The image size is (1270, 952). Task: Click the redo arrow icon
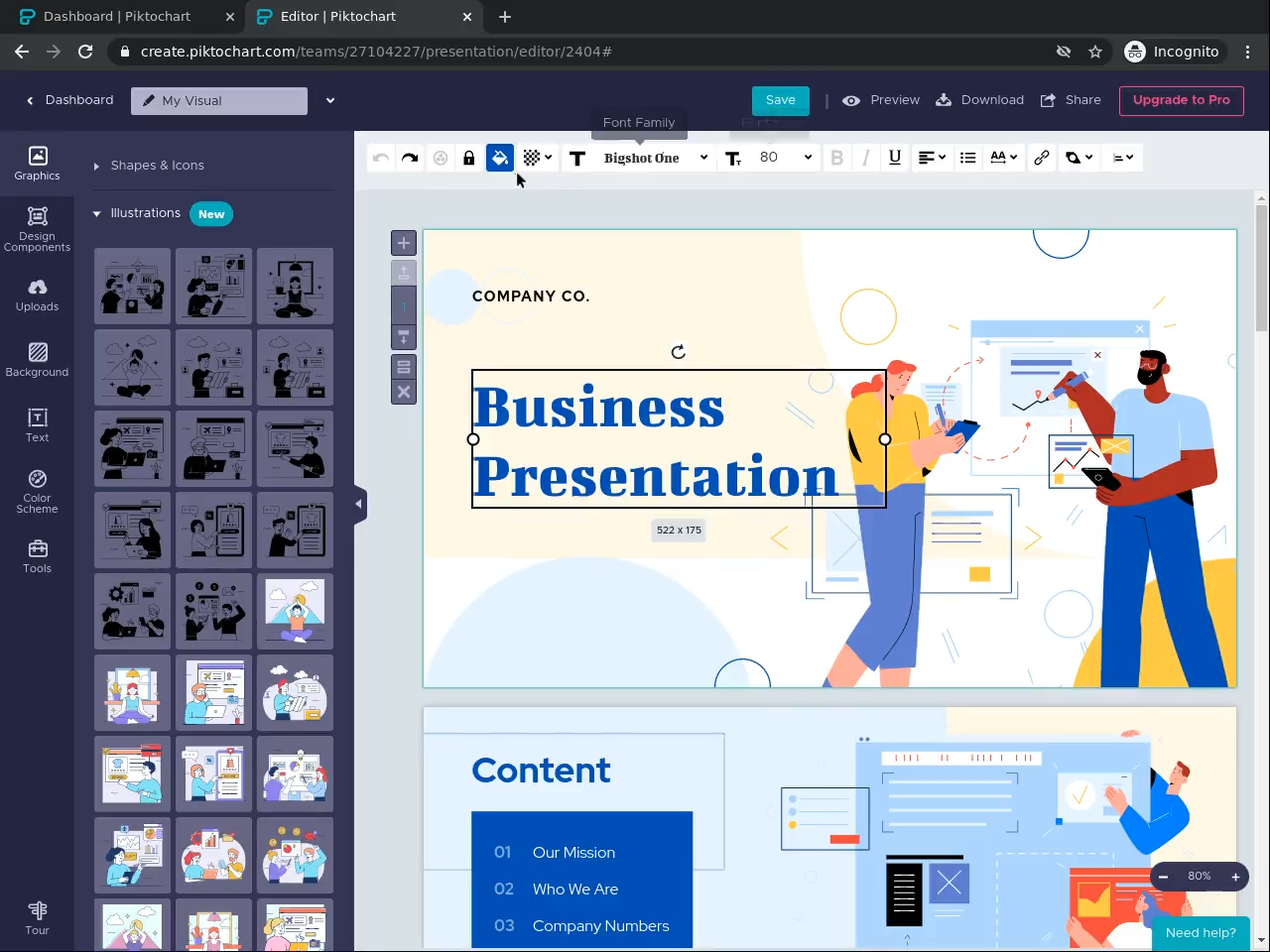(x=410, y=158)
